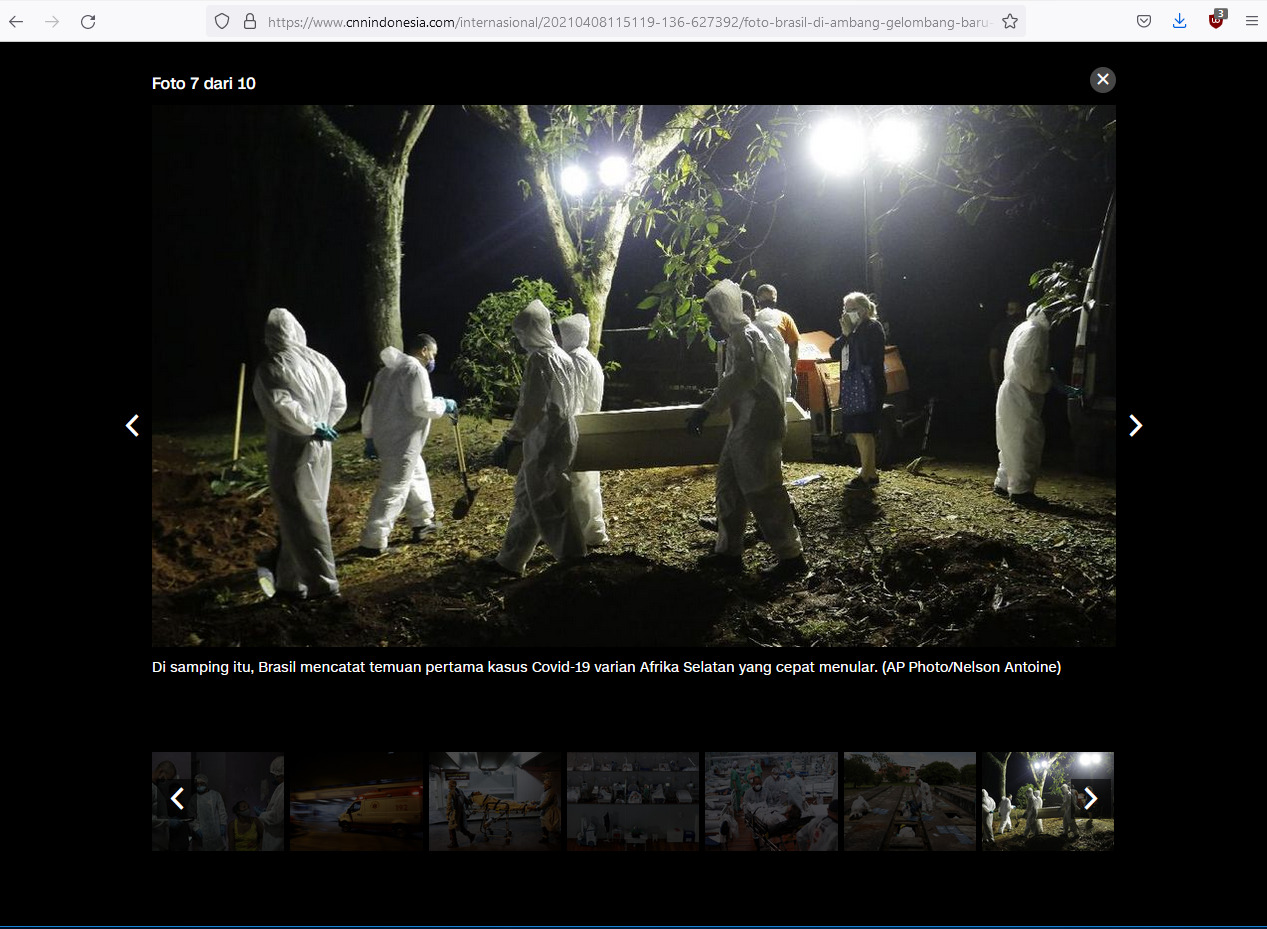Select the ambulance thumbnail
Image resolution: width=1267 pixels, height=929 pixels.
click(x=356, y=801)
